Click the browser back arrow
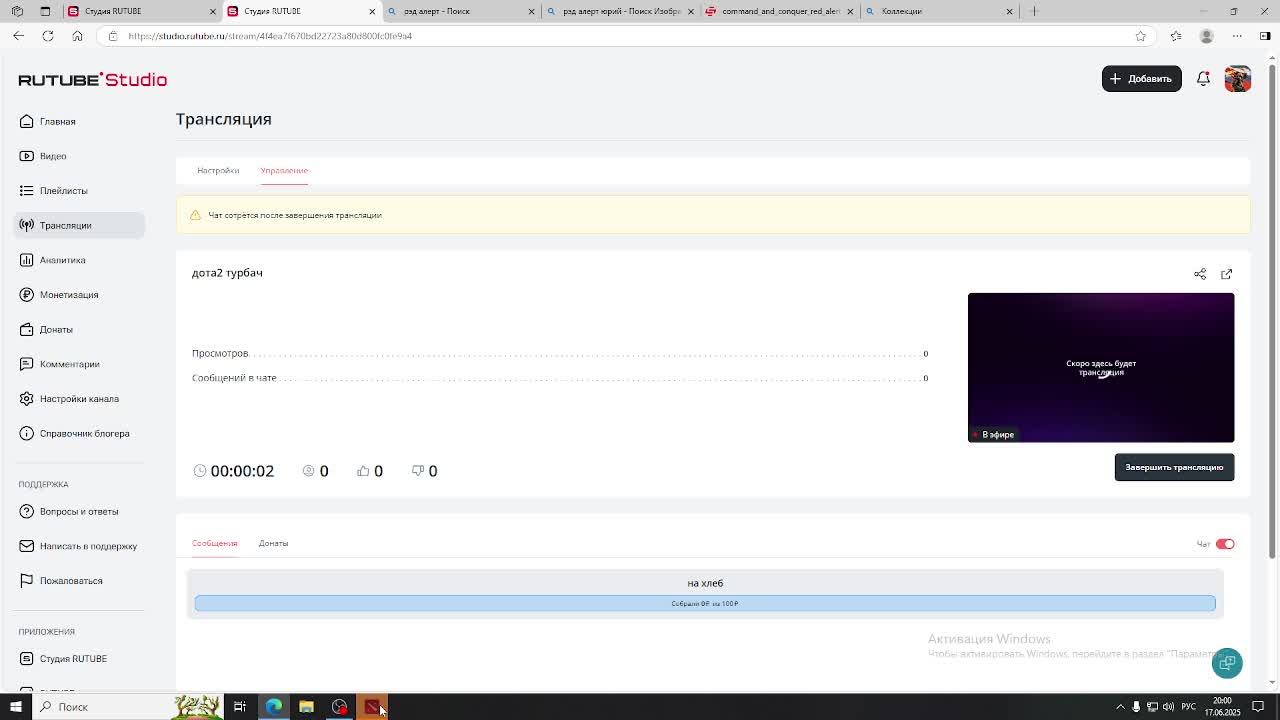 pos(18,36)
